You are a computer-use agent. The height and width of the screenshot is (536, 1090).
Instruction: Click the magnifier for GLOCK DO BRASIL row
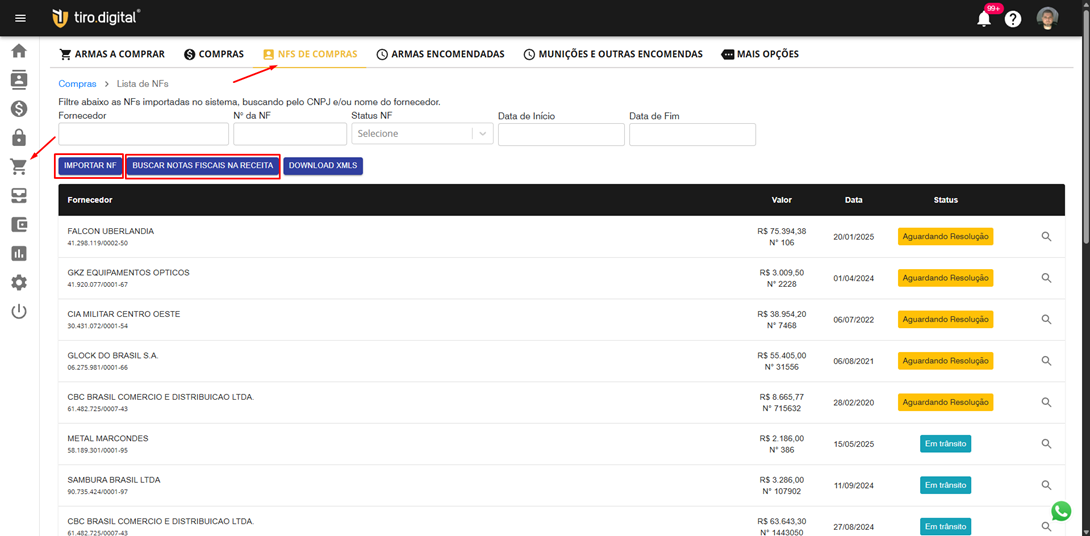coord(1046,361)
